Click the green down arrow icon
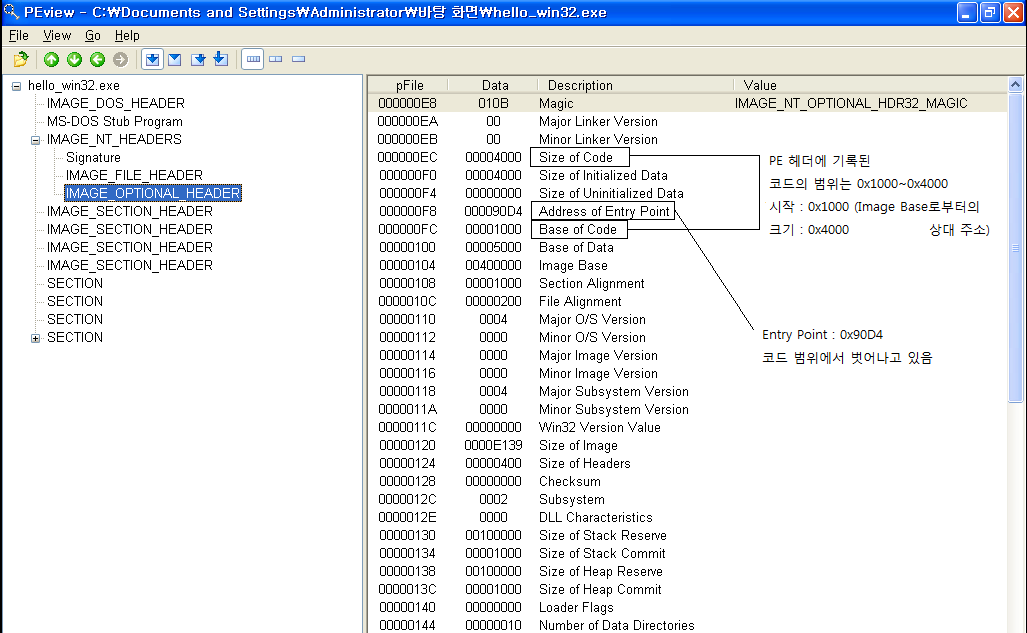Image resolution: width=1027 pixels, height=633 pixels. pyautogui.click(x=74, y=60)
